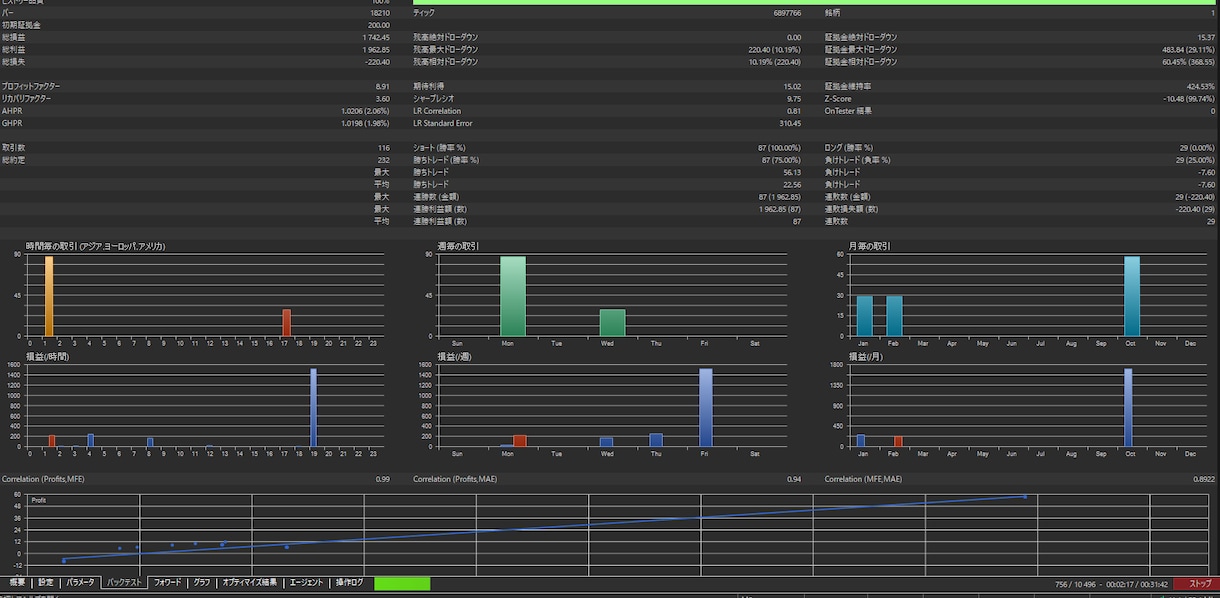Click the ロング (勝率 %) value 29 (0.00%)
Viewport: 1220px width, 598px height.
(1195, 148)
